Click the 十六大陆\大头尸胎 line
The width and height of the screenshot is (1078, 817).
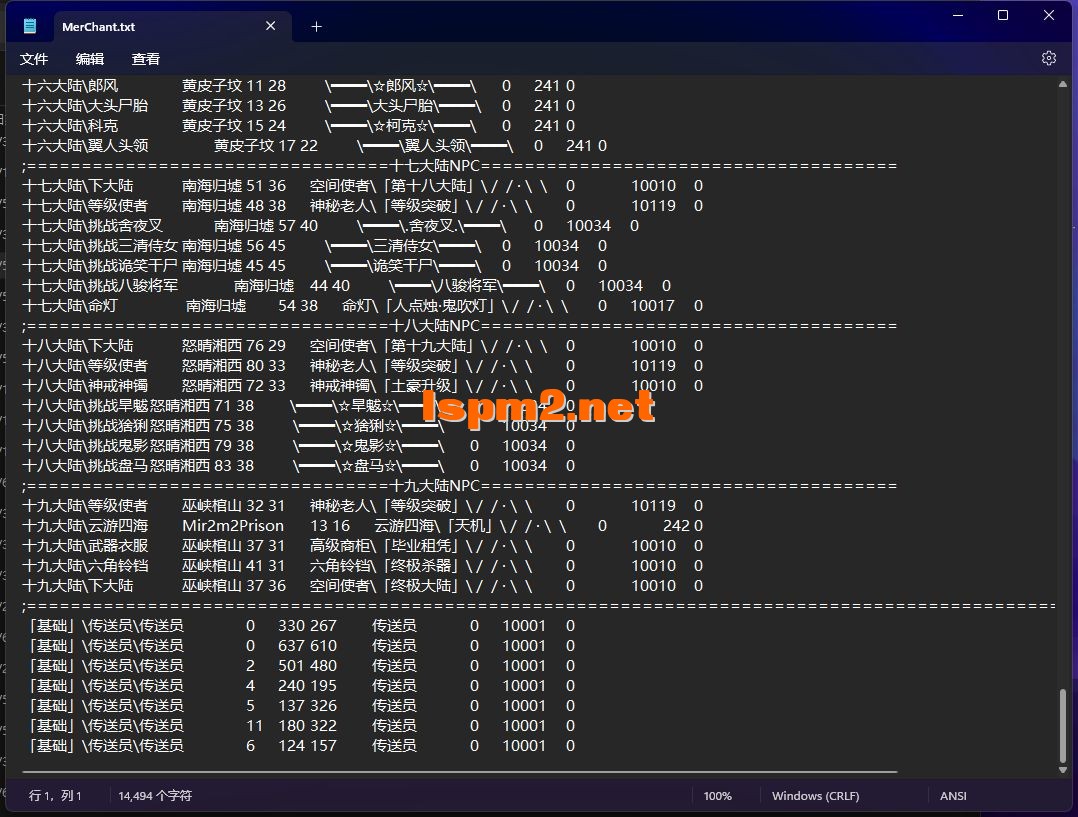coord(298,106)
